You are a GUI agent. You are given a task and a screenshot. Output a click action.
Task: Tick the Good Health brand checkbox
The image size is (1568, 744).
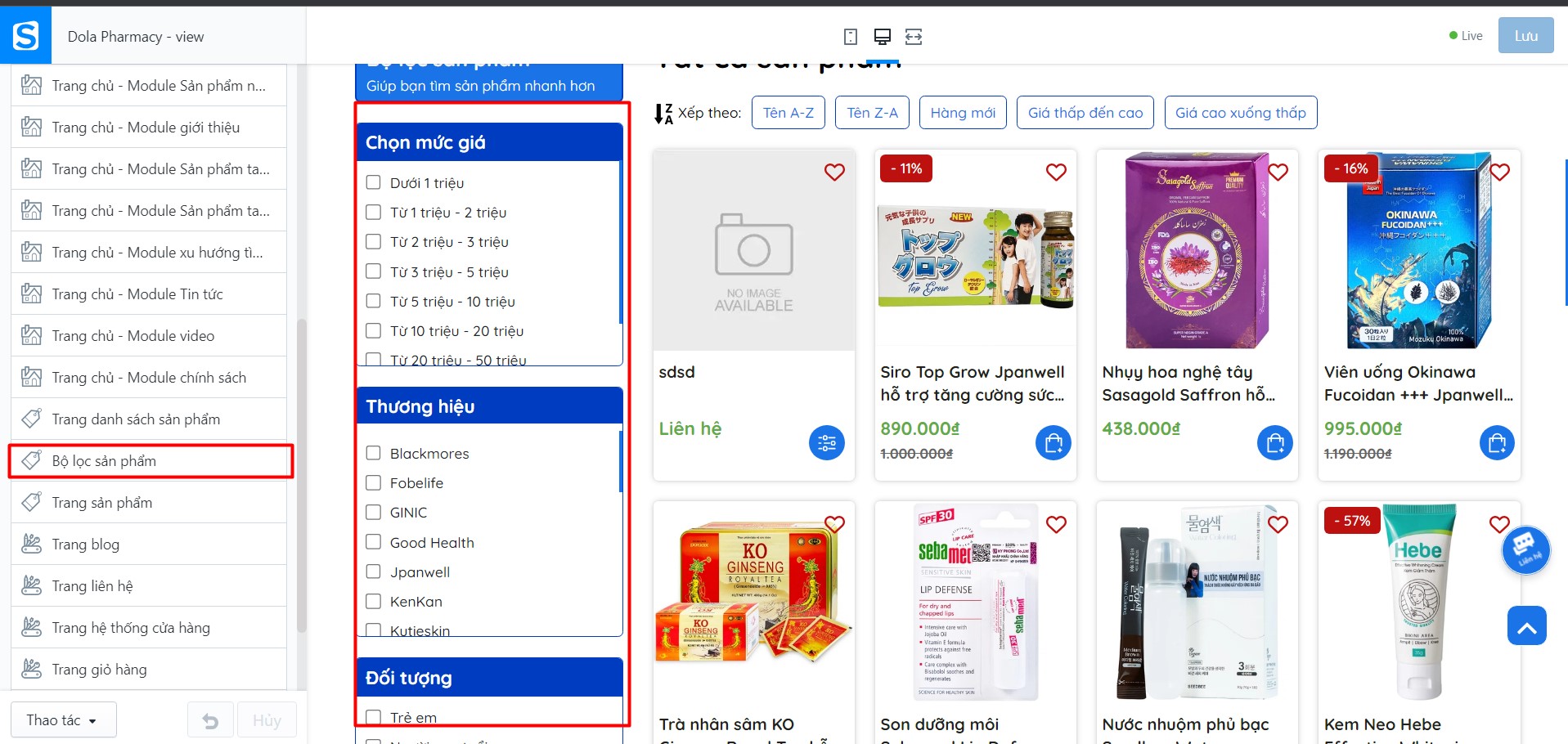pyautogui.click(x=373, y=542)
